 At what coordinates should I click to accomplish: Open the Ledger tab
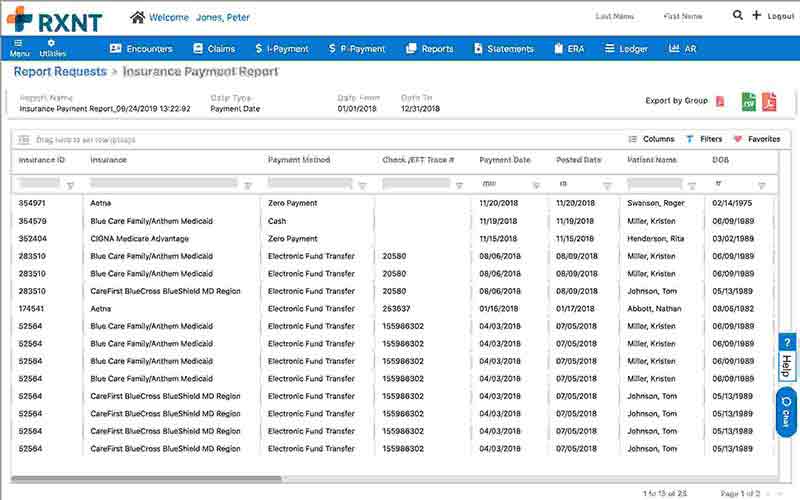626,48
